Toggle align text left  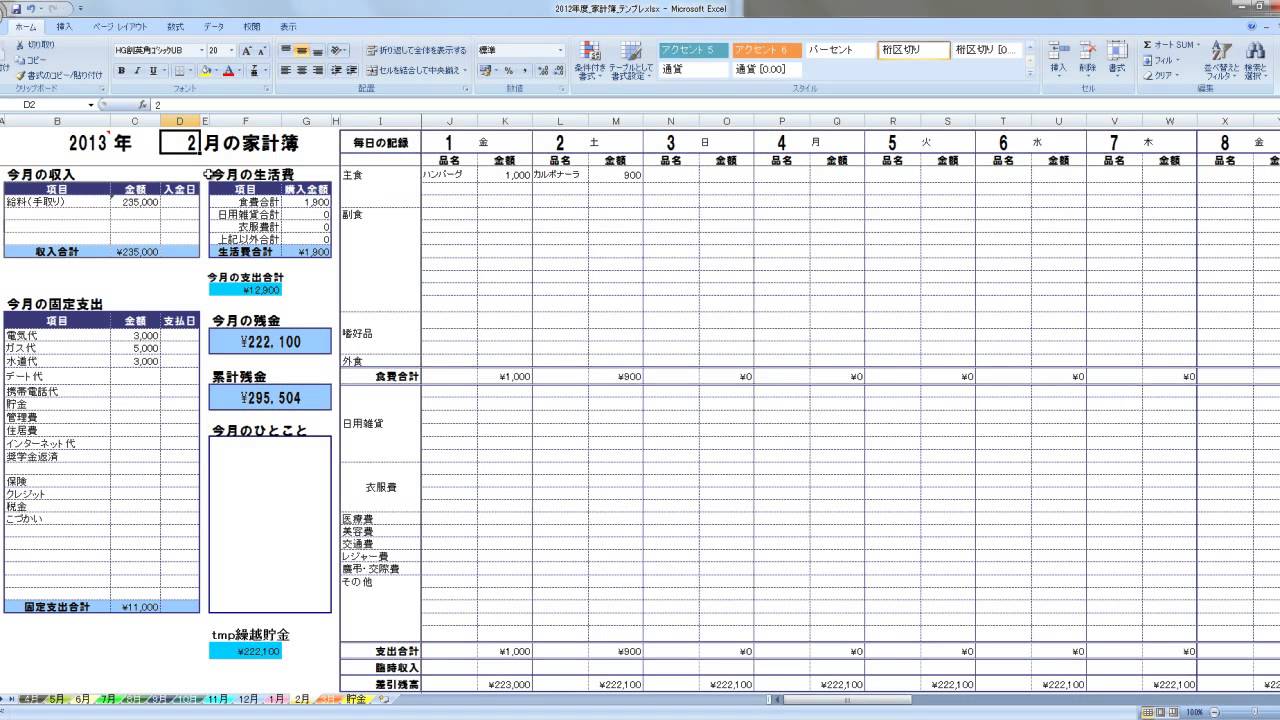tap(286, 71)
